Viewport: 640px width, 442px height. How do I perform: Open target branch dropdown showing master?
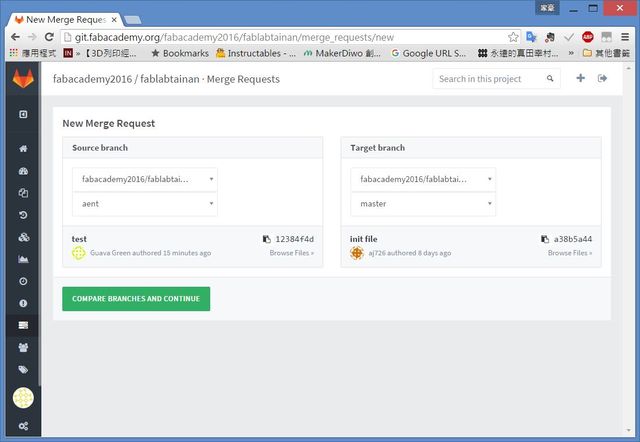[423, 204]
